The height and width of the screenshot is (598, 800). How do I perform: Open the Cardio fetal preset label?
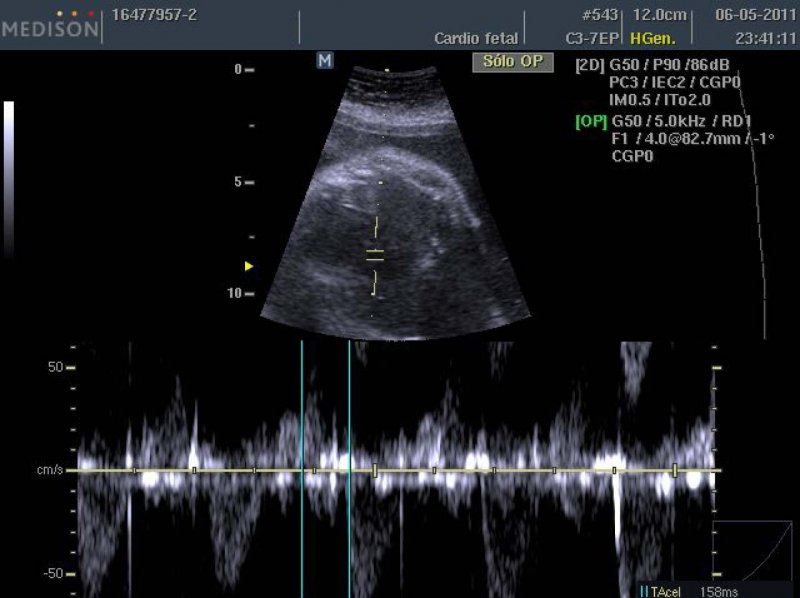tap(476, 39)
